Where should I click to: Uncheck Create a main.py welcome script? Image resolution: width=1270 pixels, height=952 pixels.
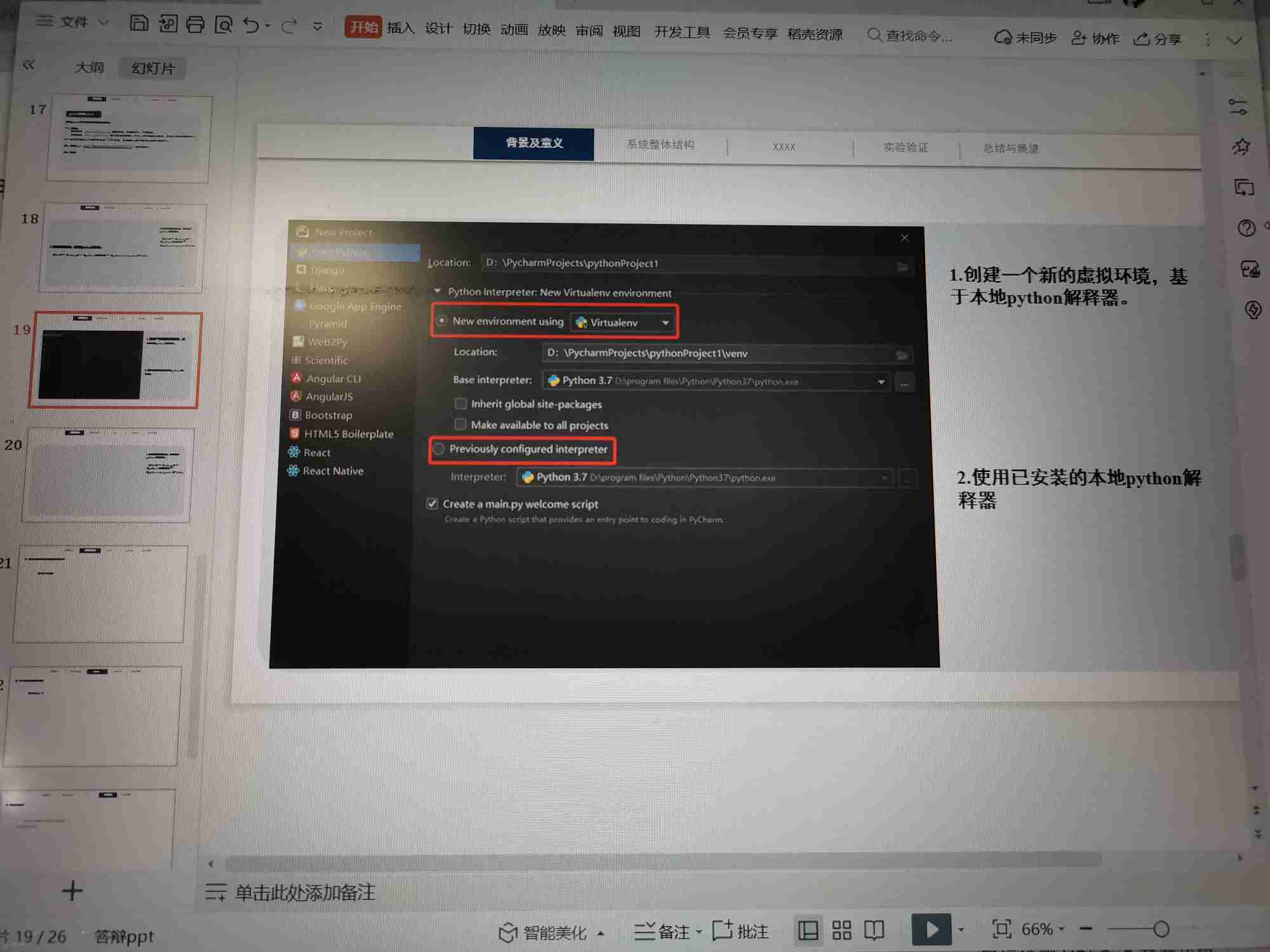pos(432,504)
